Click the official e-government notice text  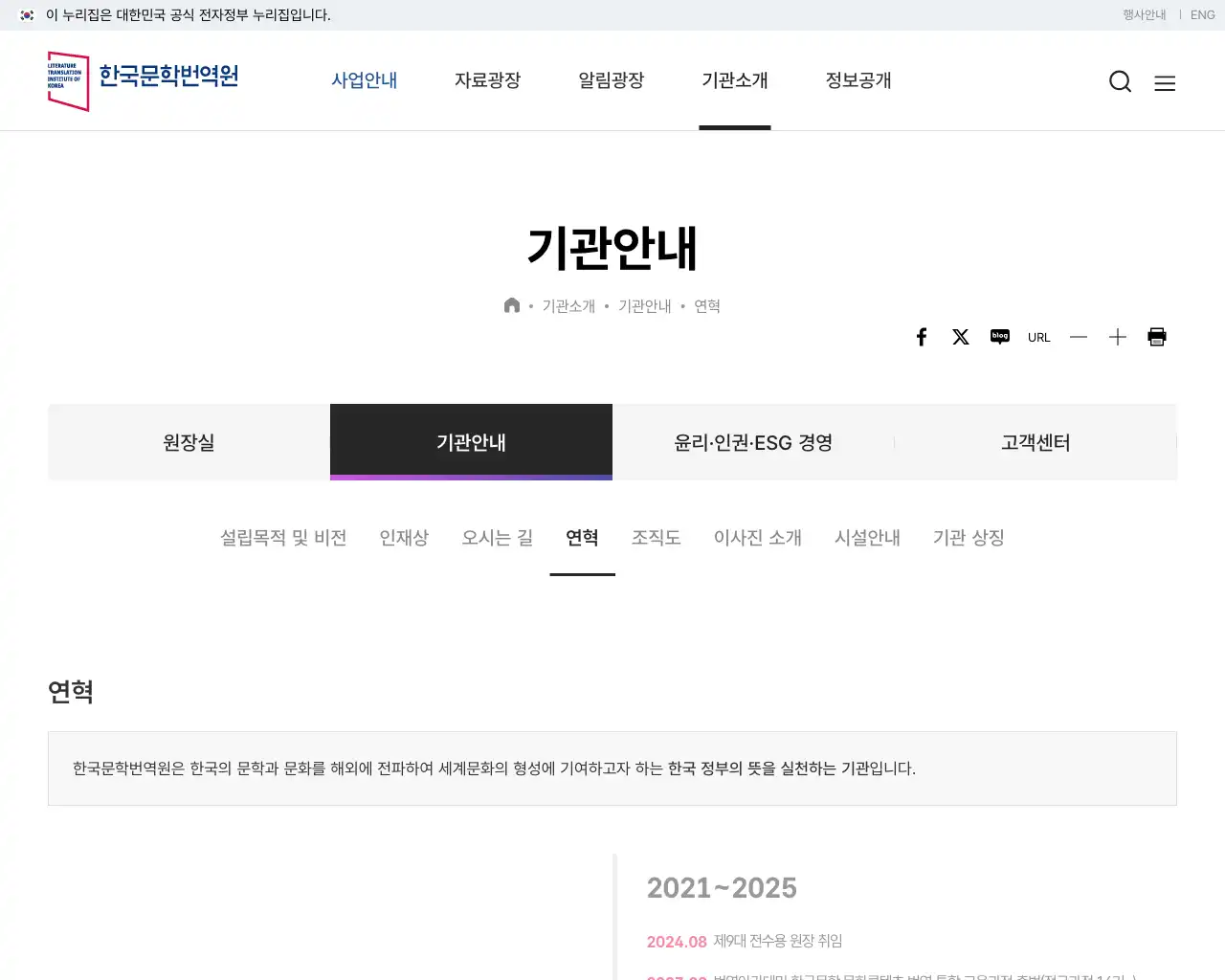point(189,15)
